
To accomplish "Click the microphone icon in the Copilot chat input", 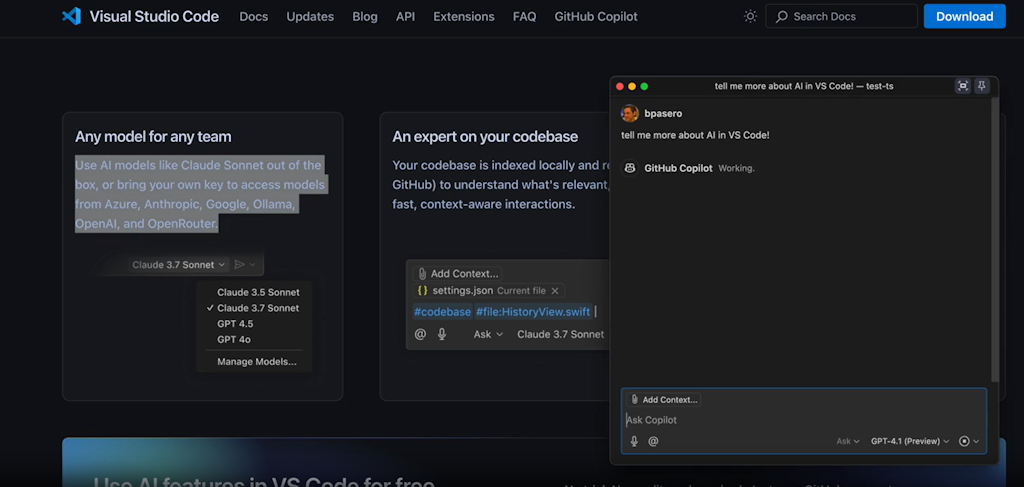I will point(634,441).
